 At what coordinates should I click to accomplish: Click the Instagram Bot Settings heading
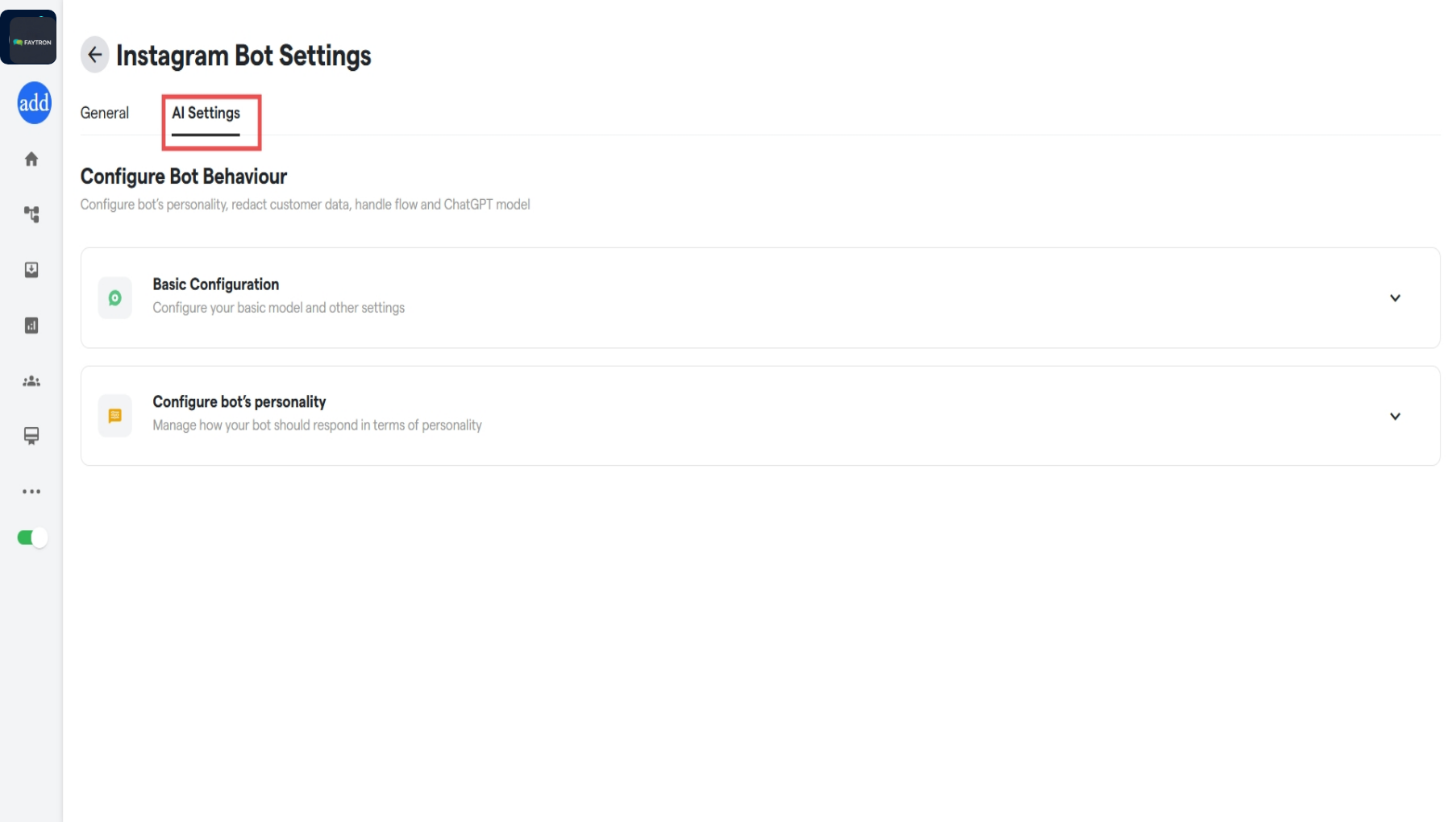coord(243,55)
